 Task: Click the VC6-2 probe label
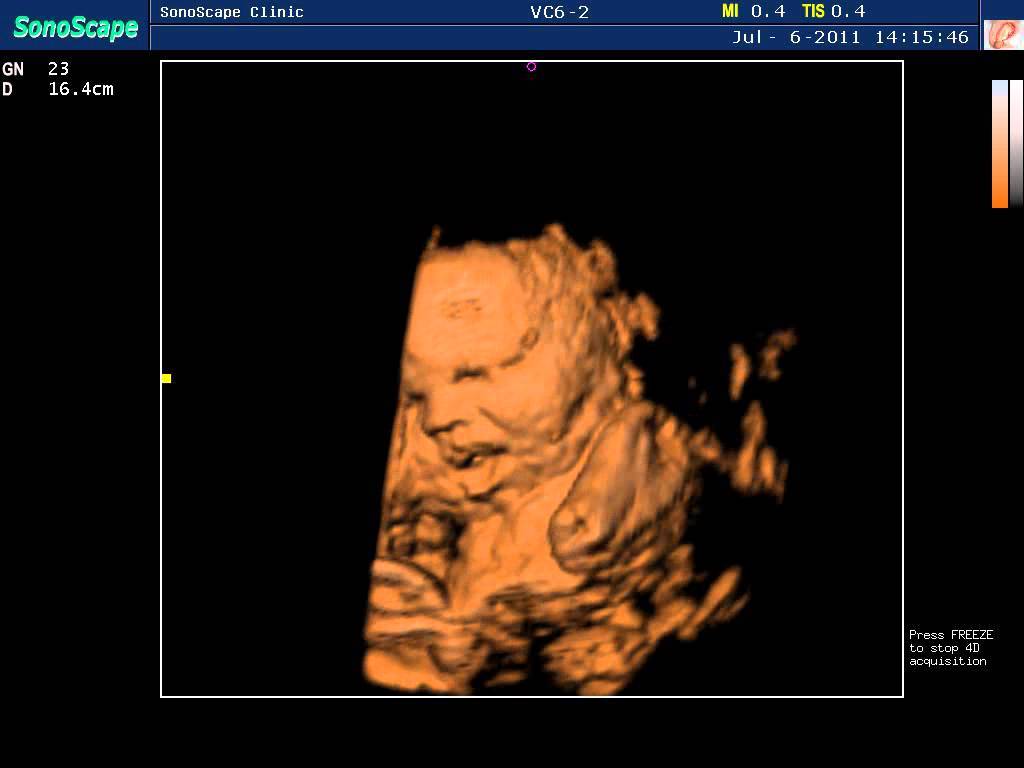(x=559, y=12)
